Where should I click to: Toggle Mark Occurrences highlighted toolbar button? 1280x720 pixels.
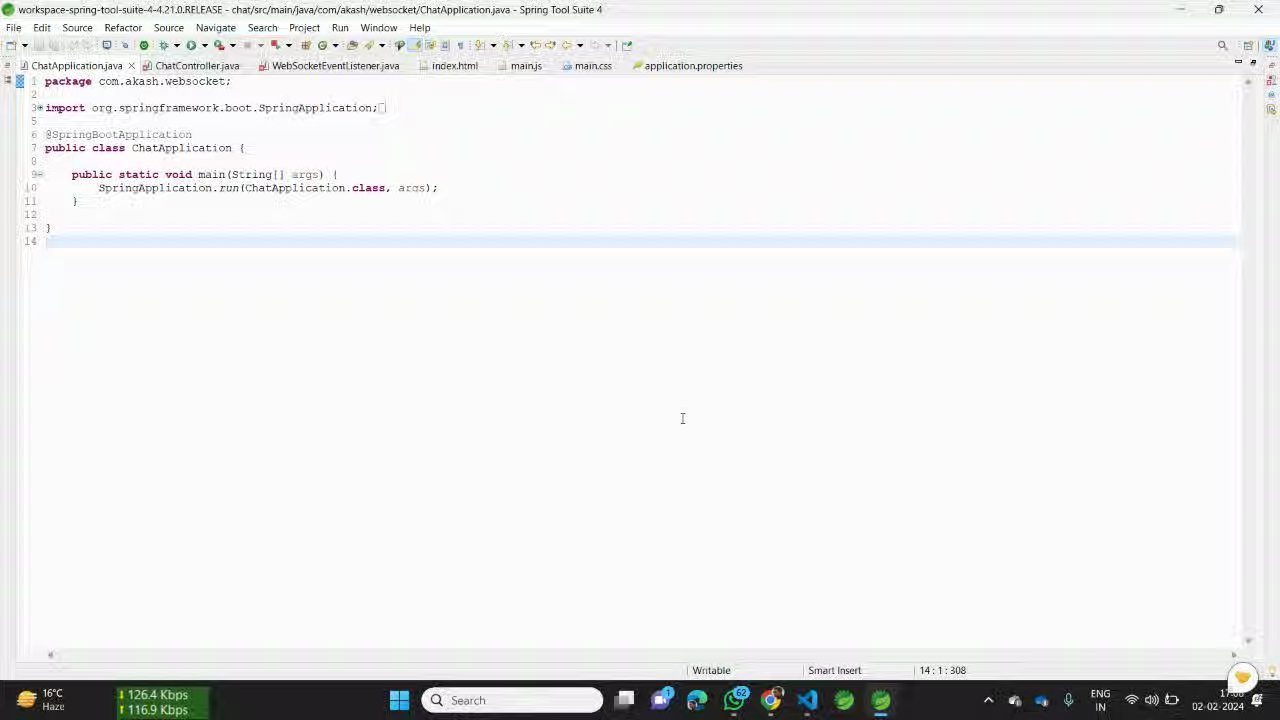click(415, 45)
